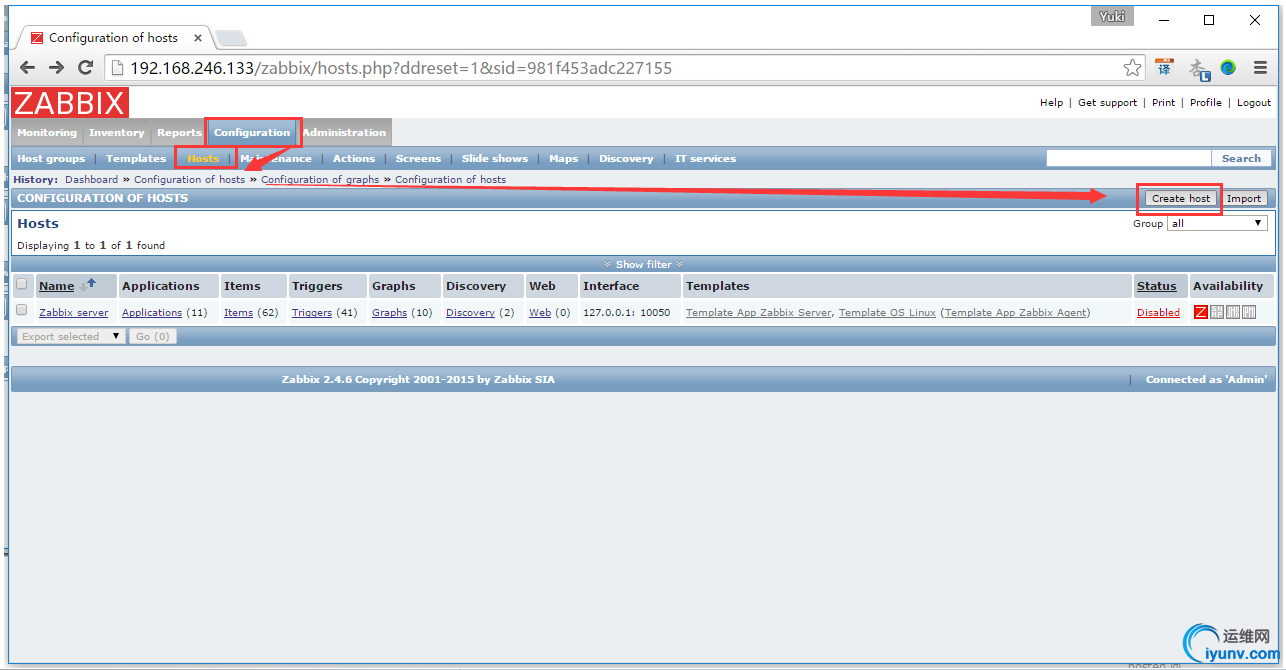Open Template App Zabbix Agent link

point(1015,313)
